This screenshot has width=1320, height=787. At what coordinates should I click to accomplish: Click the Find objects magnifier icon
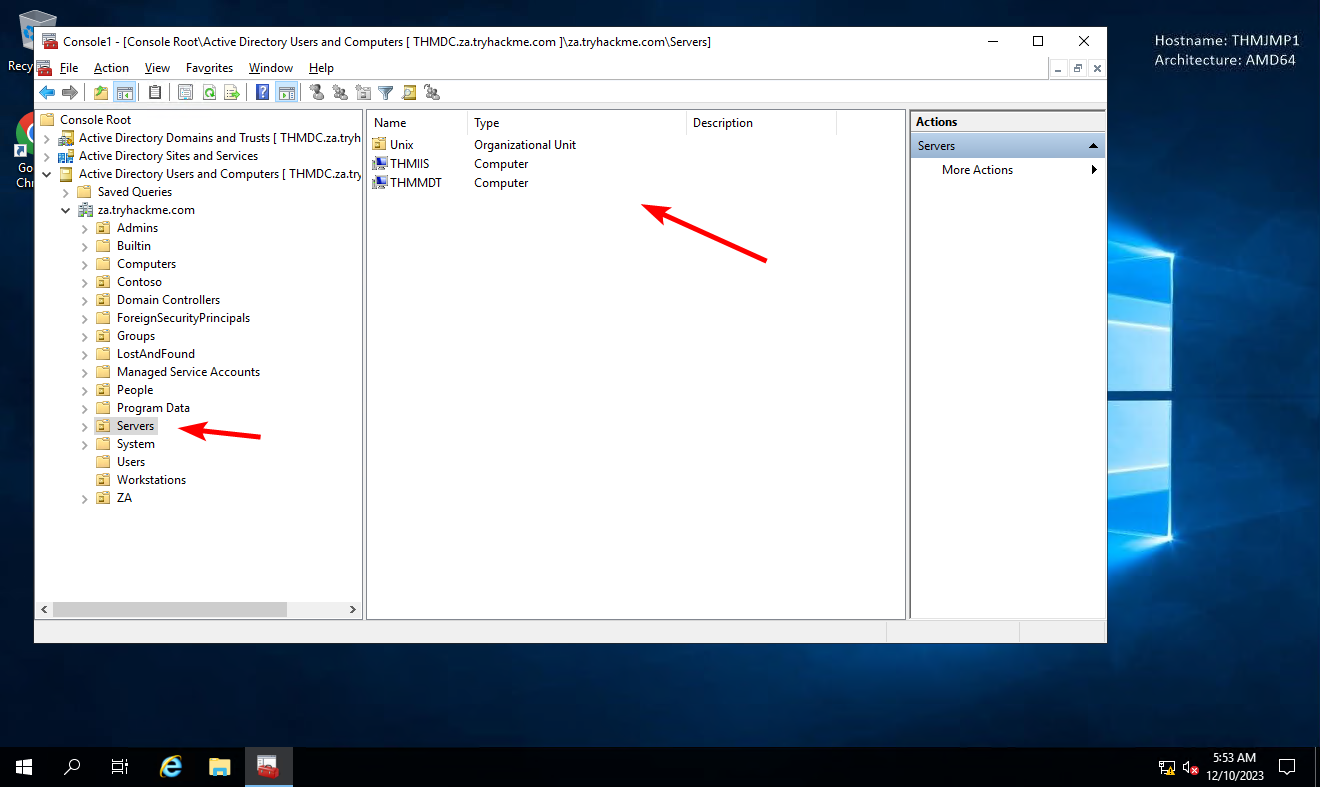(x=408, y=93)
